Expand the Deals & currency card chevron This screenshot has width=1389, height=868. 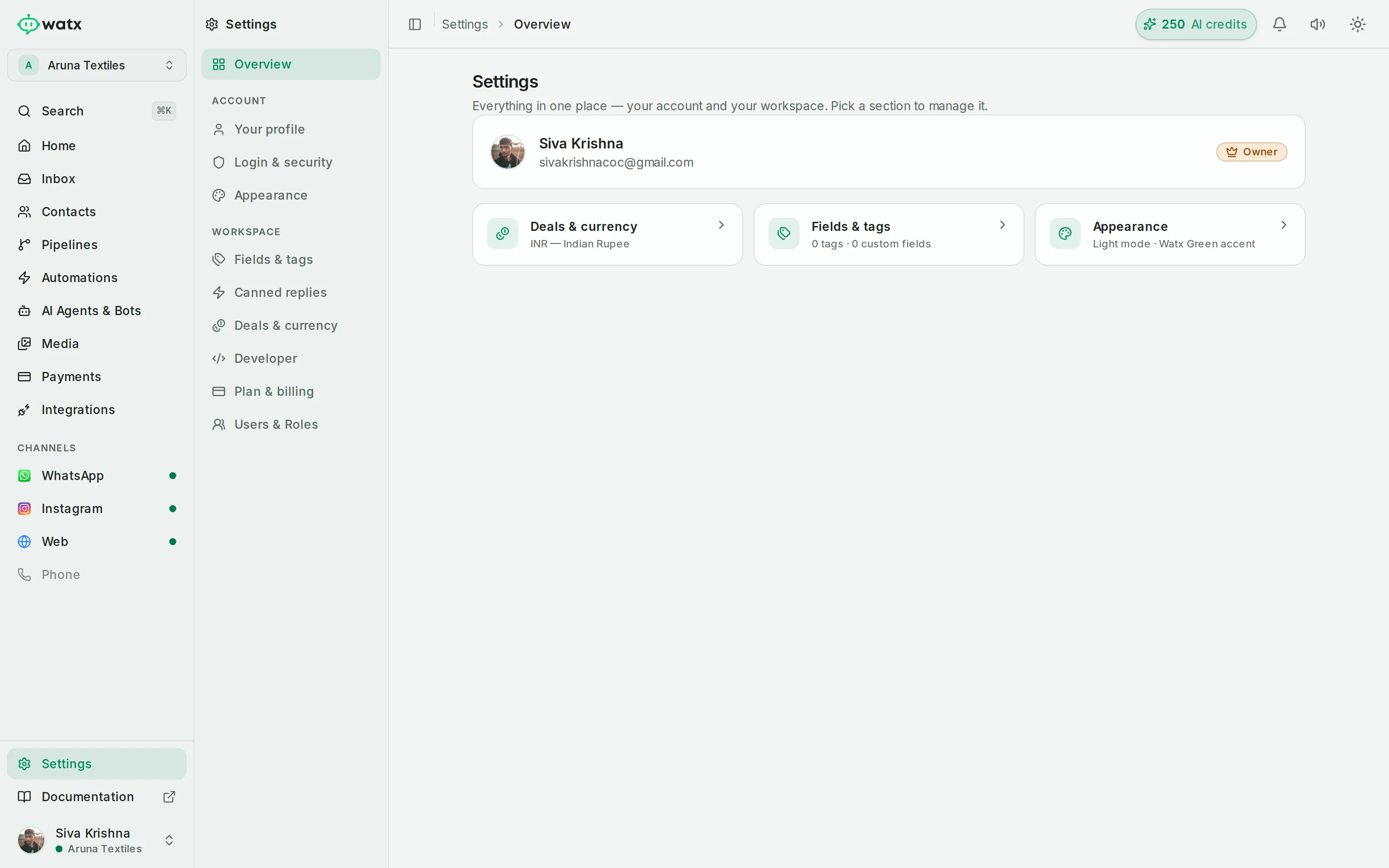(x=721, y=225)
